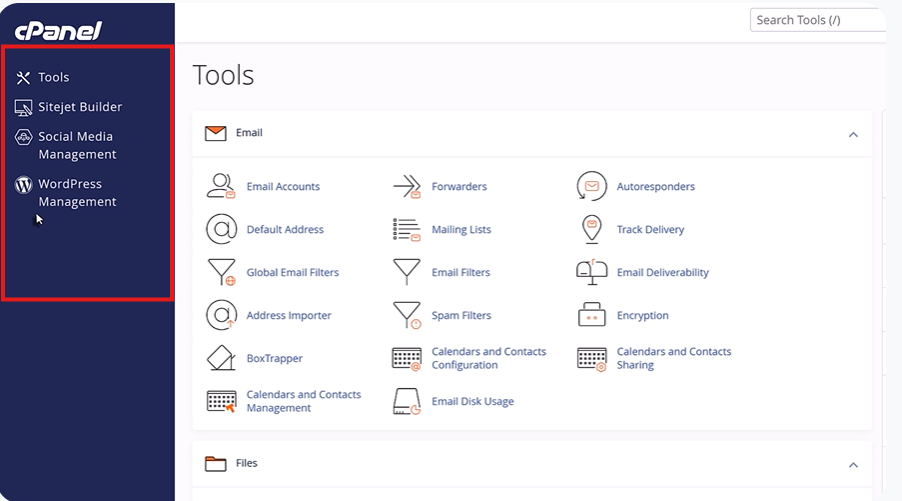Viewport: 902px width, 501px height.
Task: Click the Email Filters funnel icon
Action: [407, 271]
